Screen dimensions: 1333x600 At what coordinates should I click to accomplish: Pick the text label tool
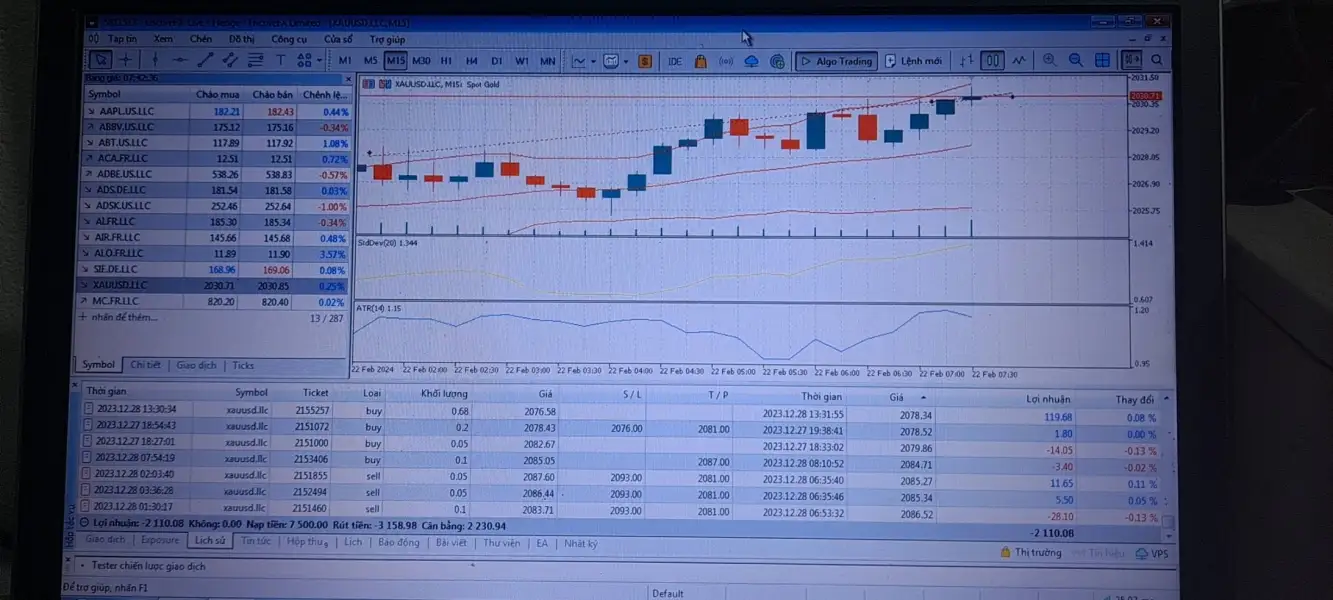(281, 60)
